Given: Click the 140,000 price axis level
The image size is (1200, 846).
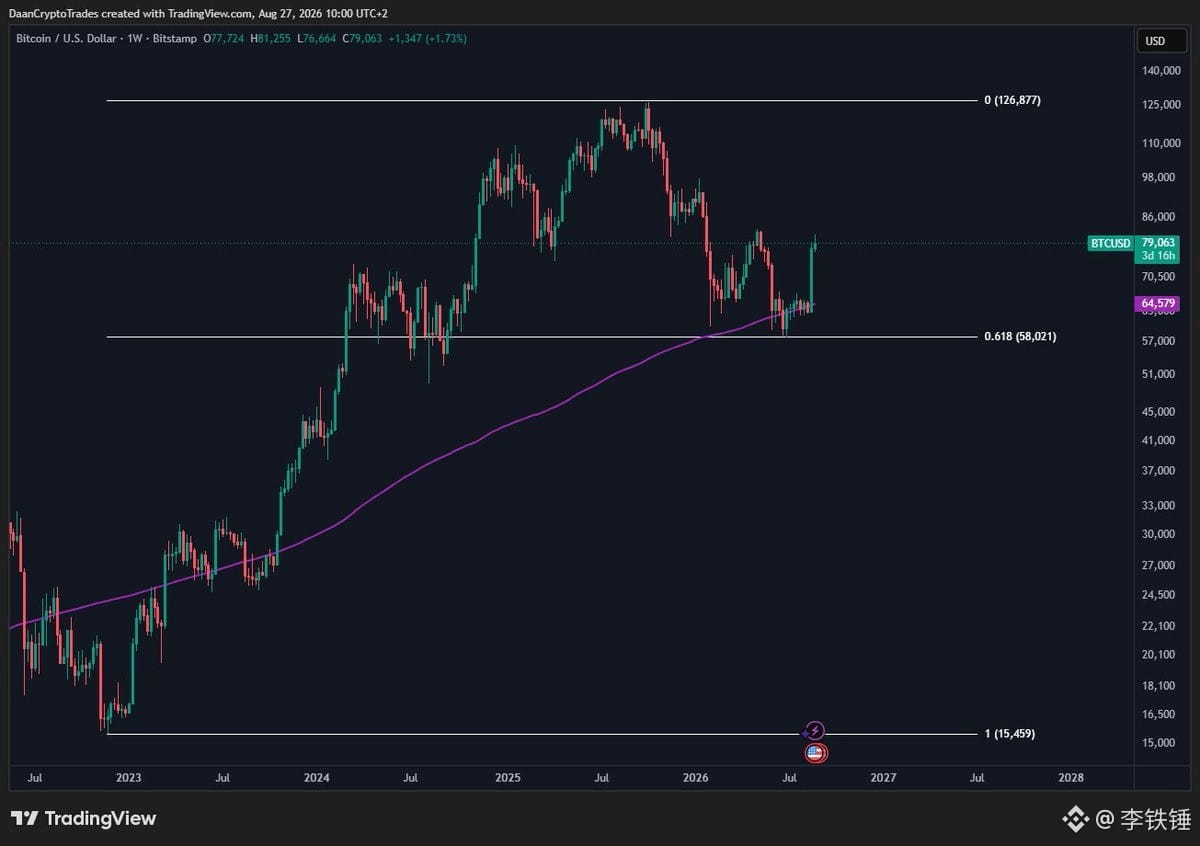Looking at the screenshot, I should click(x=1162, y=71).
